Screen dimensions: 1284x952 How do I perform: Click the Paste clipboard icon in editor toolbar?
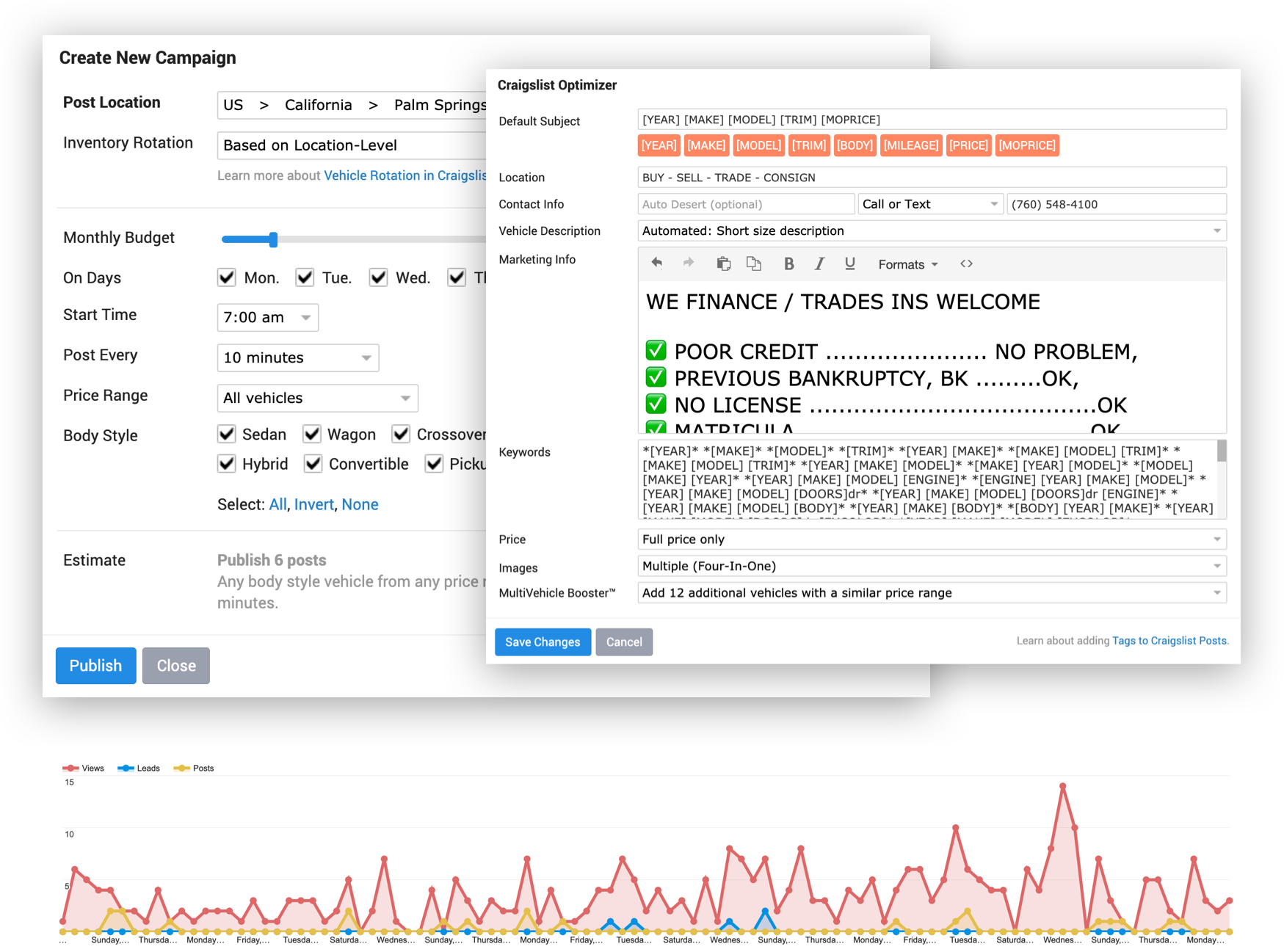[723, 264]
